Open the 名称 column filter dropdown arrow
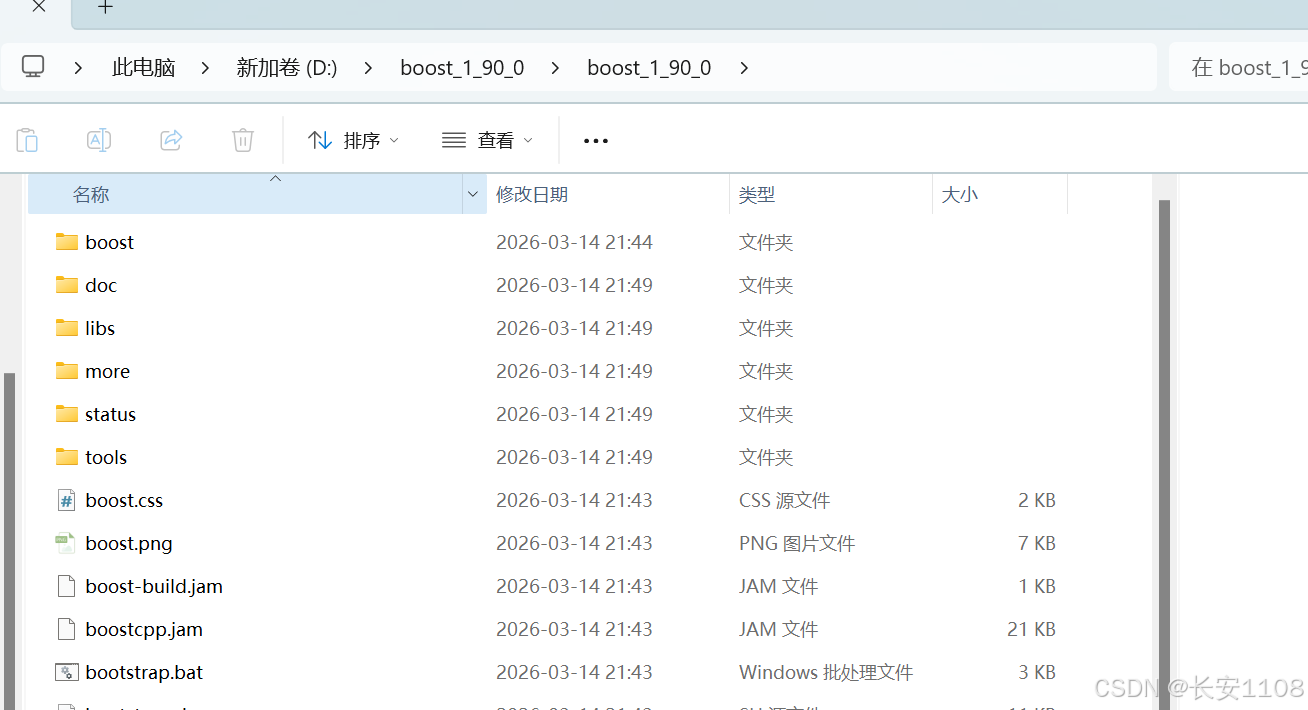1308x710 pixels. coord(473,194)
